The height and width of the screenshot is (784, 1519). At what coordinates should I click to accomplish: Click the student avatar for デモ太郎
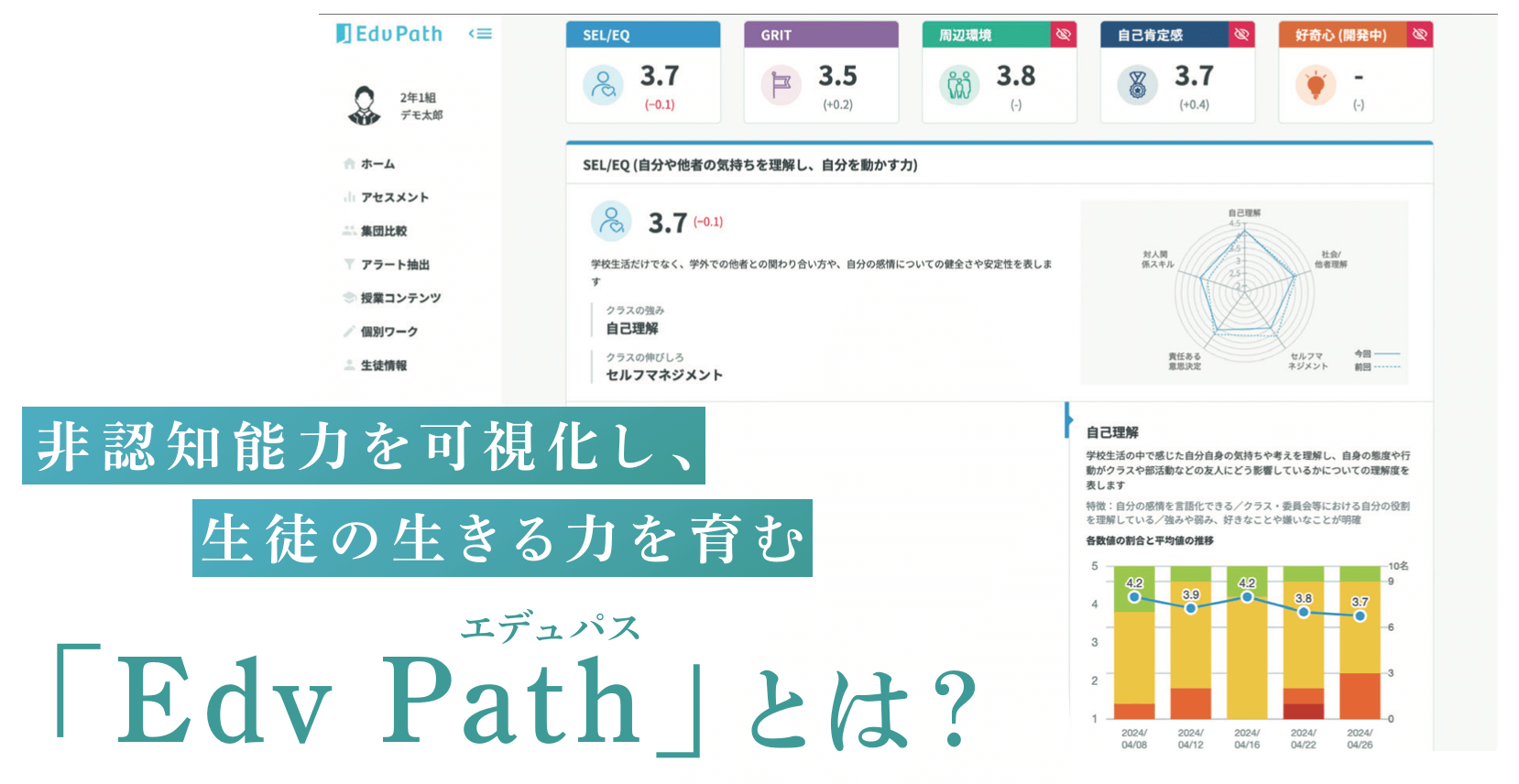[x=365, y=105]
